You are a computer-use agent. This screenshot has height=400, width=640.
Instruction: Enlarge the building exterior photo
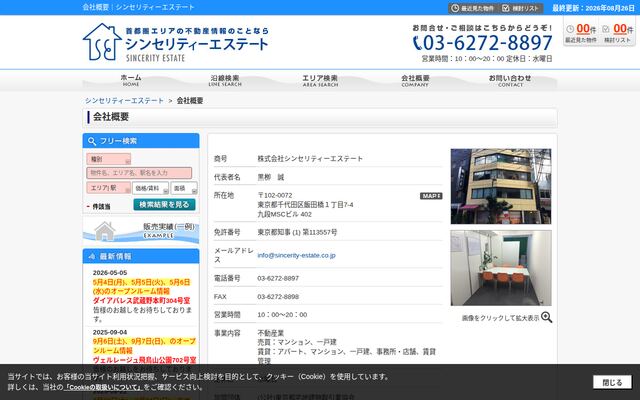[x=501, y=186]
